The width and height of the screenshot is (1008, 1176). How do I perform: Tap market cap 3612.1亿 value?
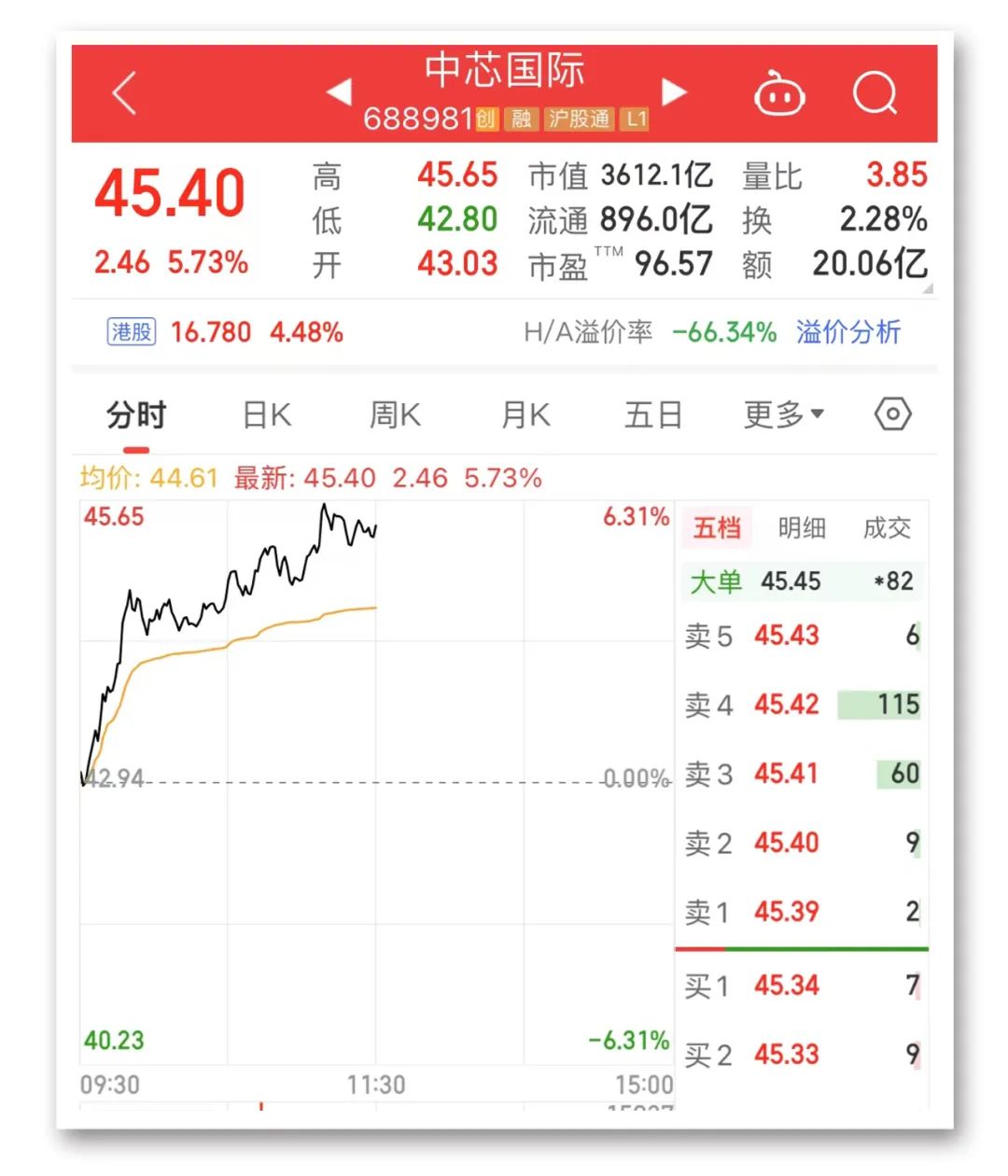(657, 175)
